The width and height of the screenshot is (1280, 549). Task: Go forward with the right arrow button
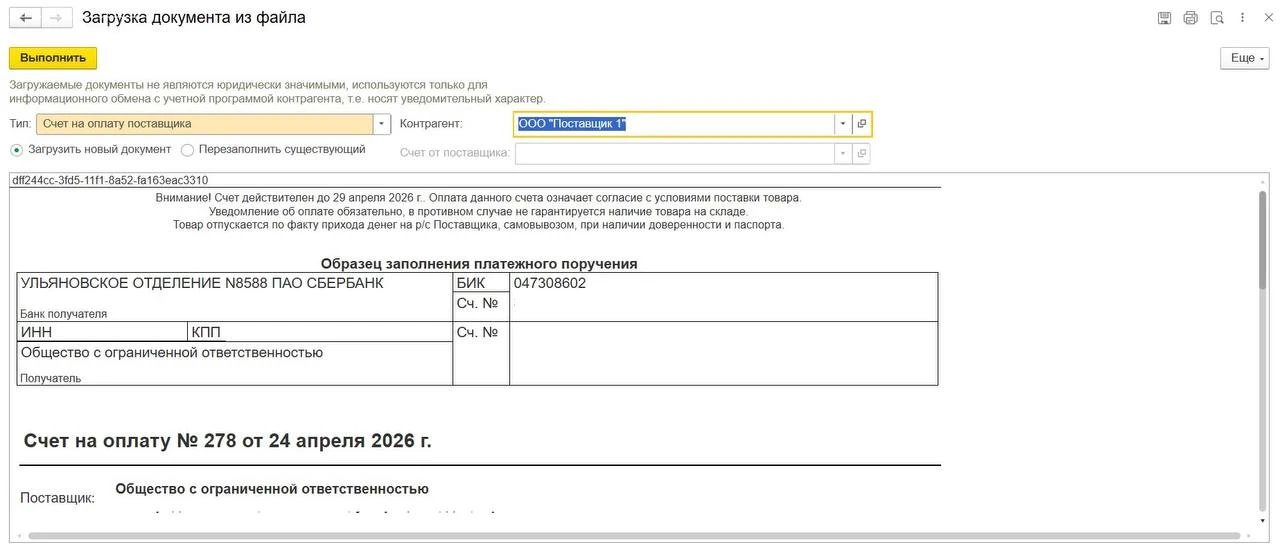click(x=57, y=18)
